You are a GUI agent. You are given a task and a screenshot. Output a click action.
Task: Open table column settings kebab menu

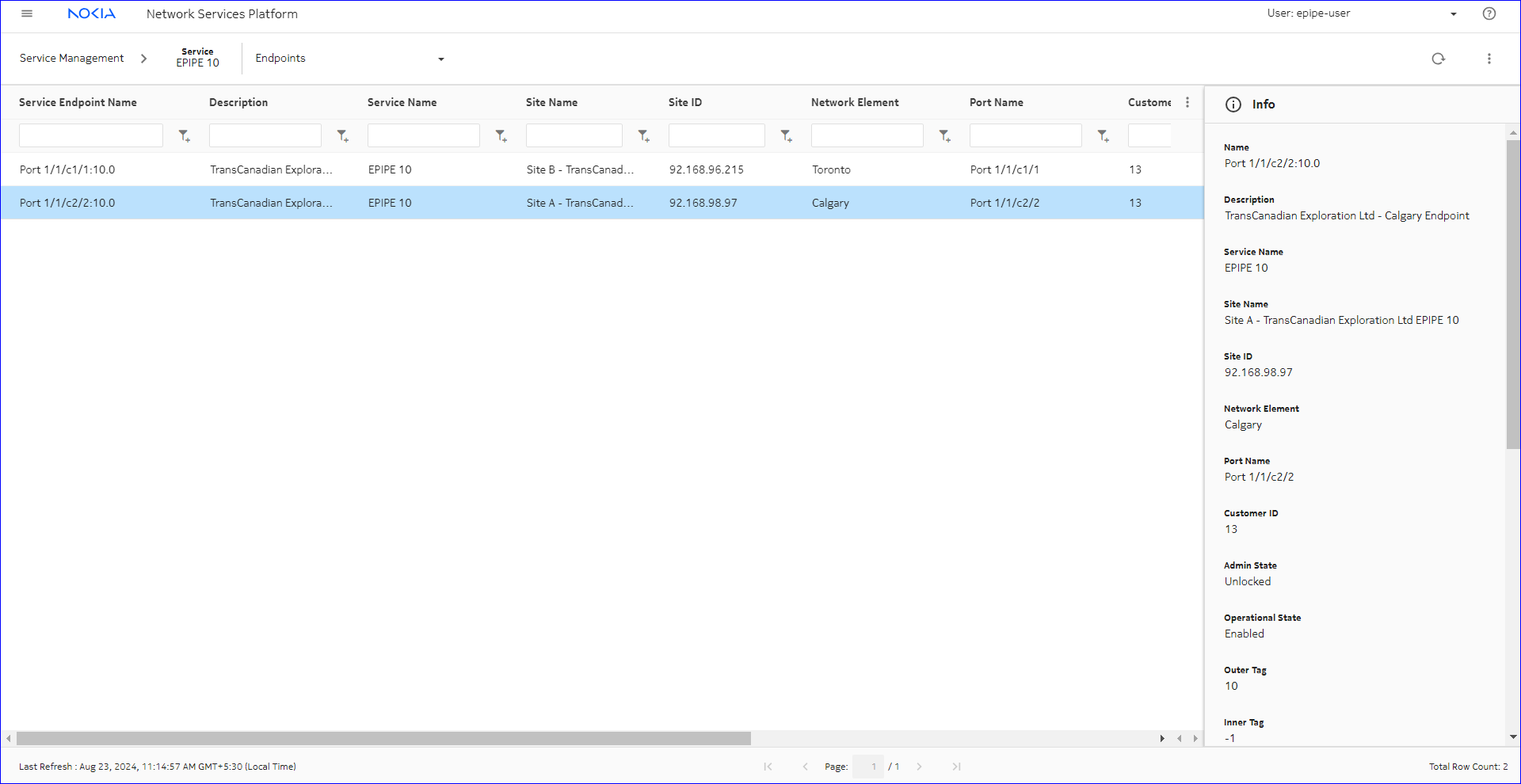click(x=1187, y=102)
